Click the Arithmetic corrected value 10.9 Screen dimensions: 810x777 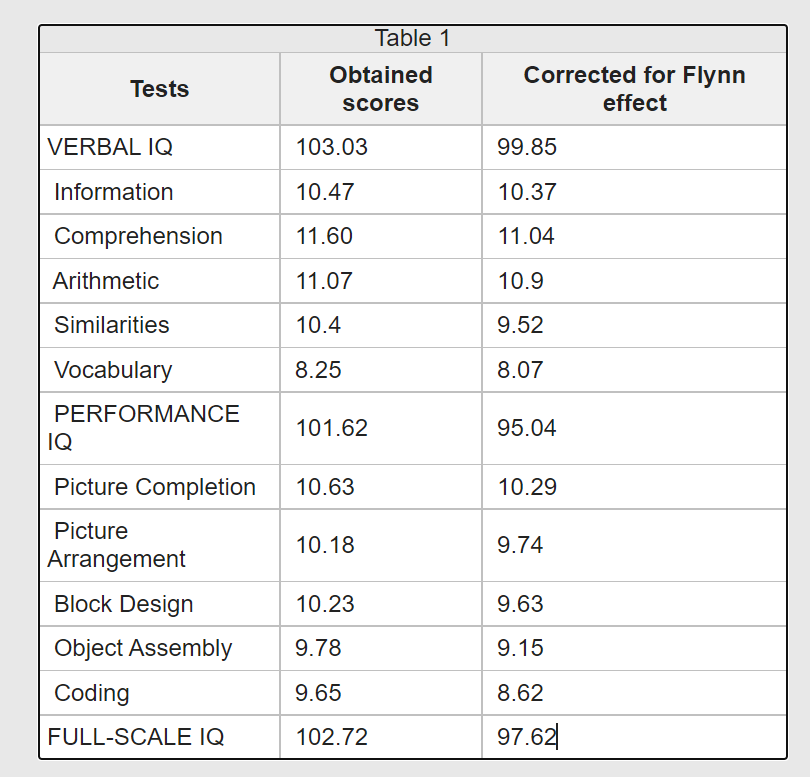coord(521,281)
